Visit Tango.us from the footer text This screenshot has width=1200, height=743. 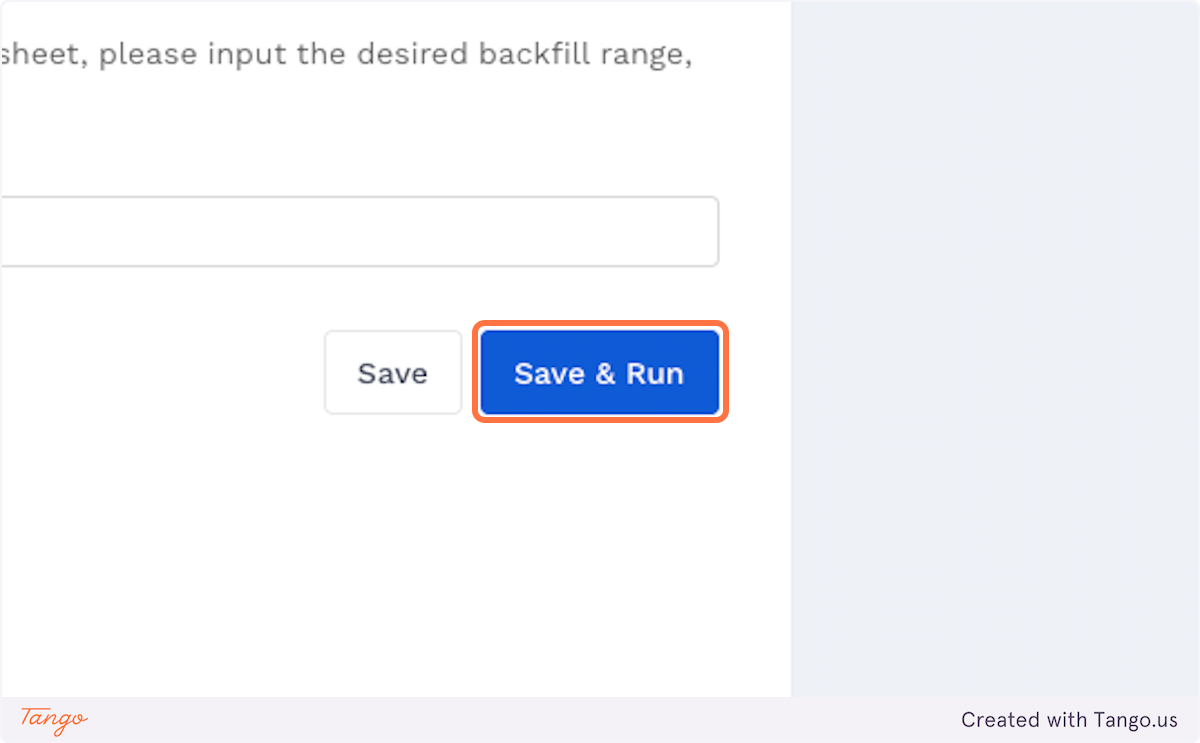[x=1069, y=720]
